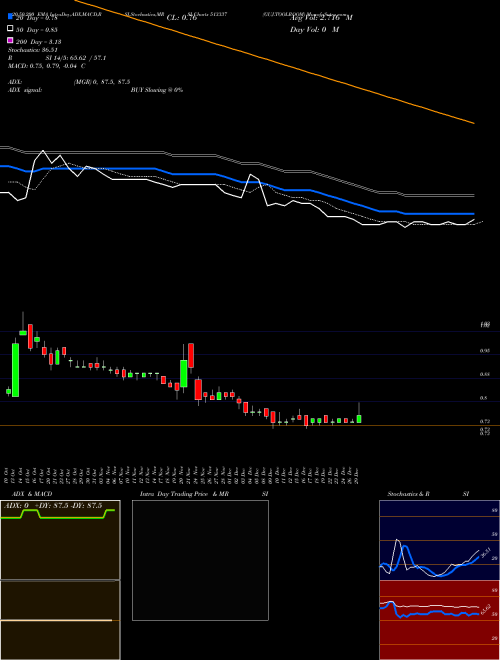Click the last green candle on the right
Viewport: 500px width, 660px height.
[x=359, y=419]
